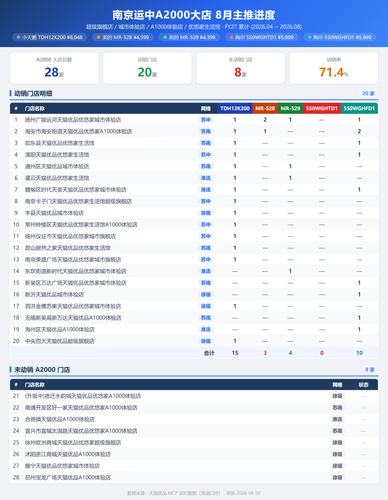Click the grey region tag in row 24

(337, 431)
